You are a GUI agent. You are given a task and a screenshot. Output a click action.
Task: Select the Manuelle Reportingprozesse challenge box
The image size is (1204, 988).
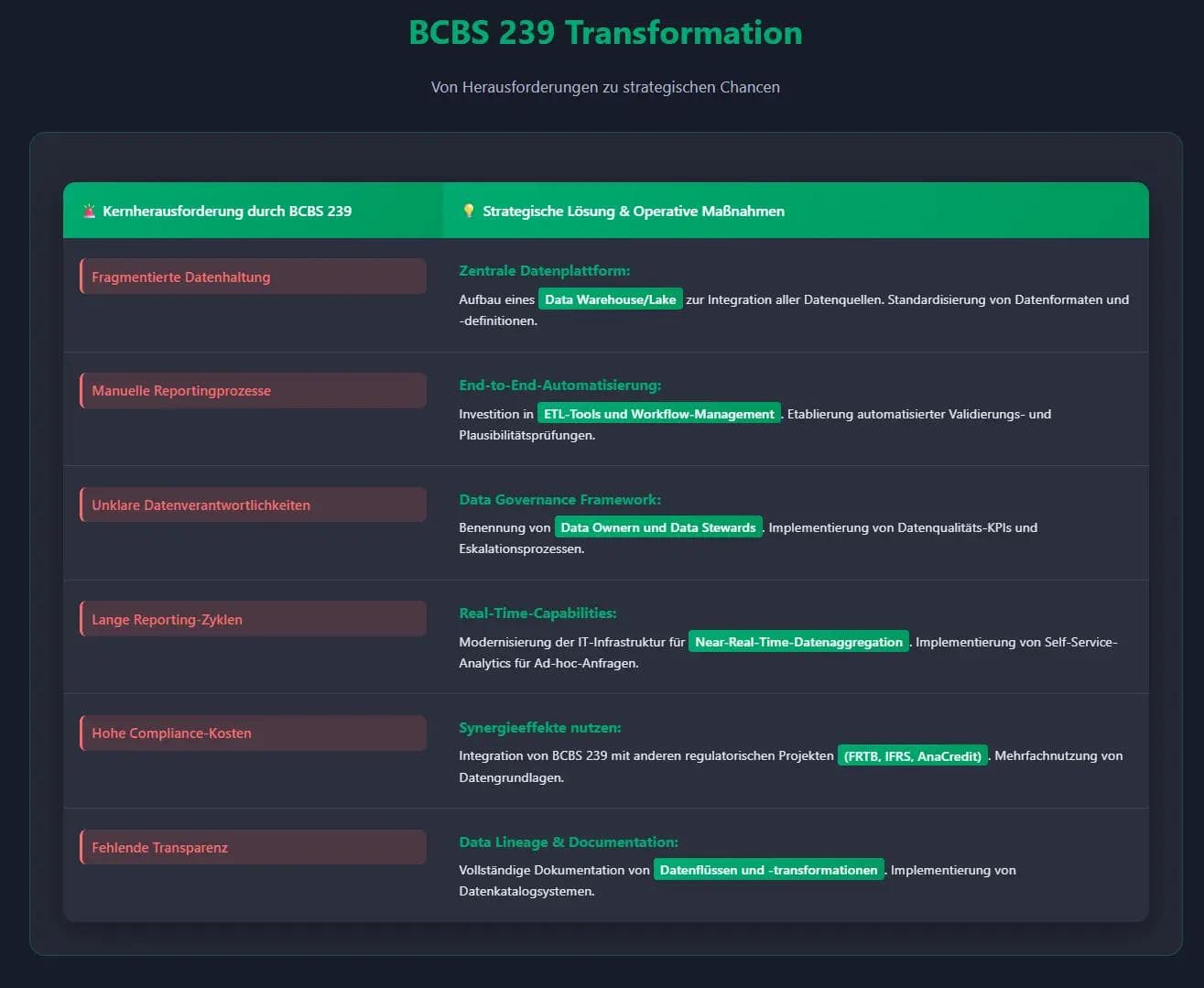(253, 391)
